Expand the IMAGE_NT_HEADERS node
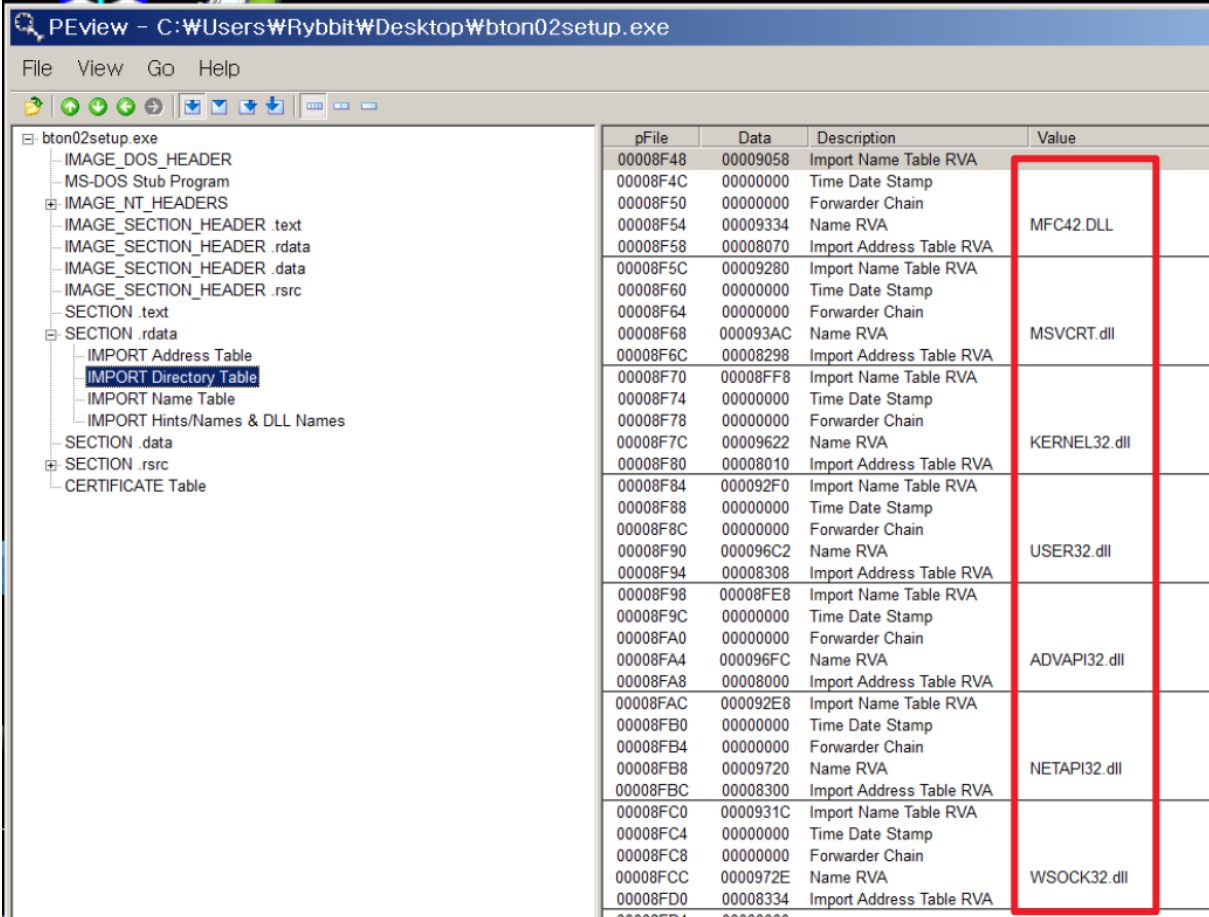The width and height of the screenshot is (1209, 917). 50,204
